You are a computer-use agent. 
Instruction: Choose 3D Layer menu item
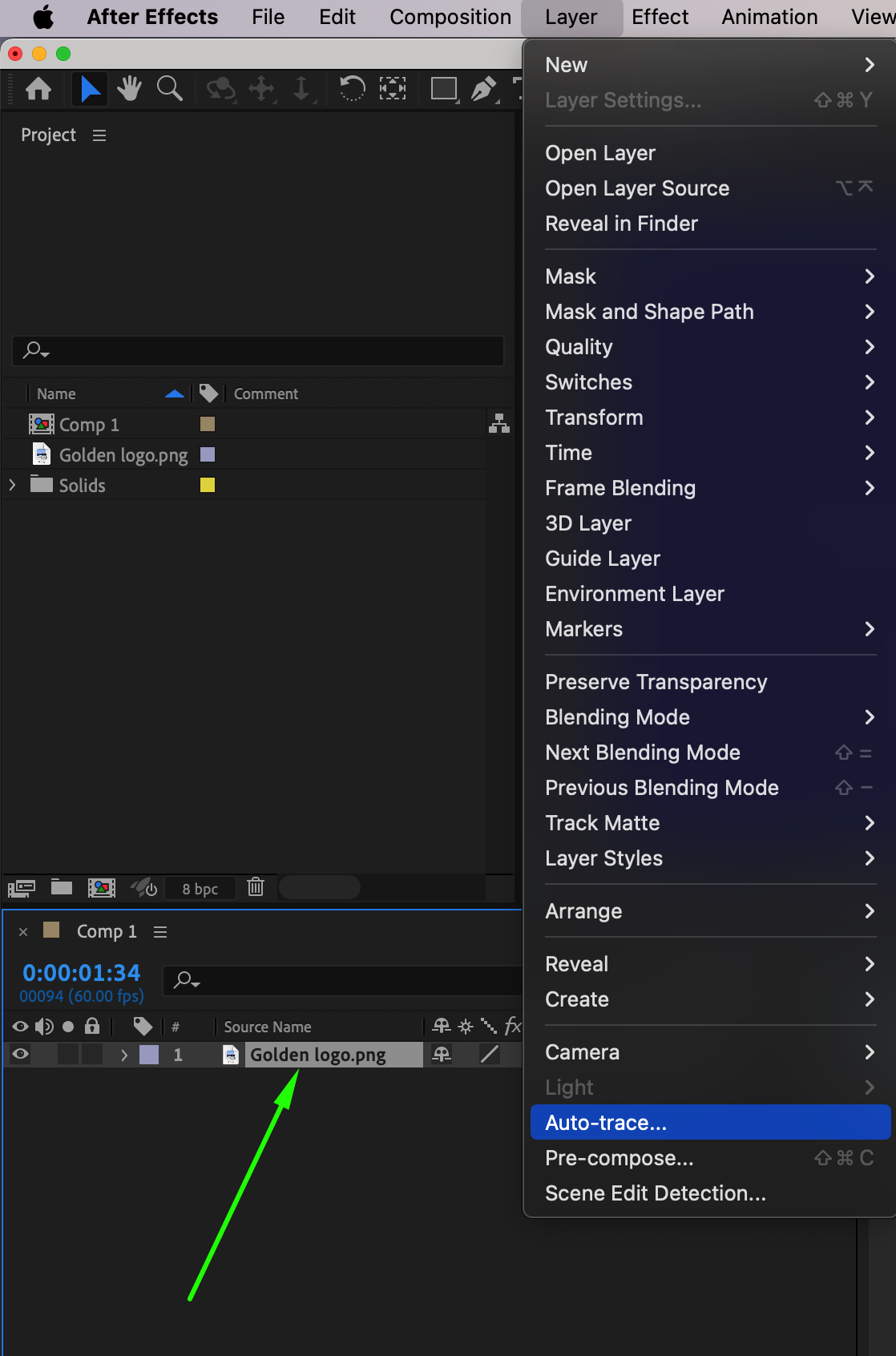pyautogui.click(x=710, y=523)
